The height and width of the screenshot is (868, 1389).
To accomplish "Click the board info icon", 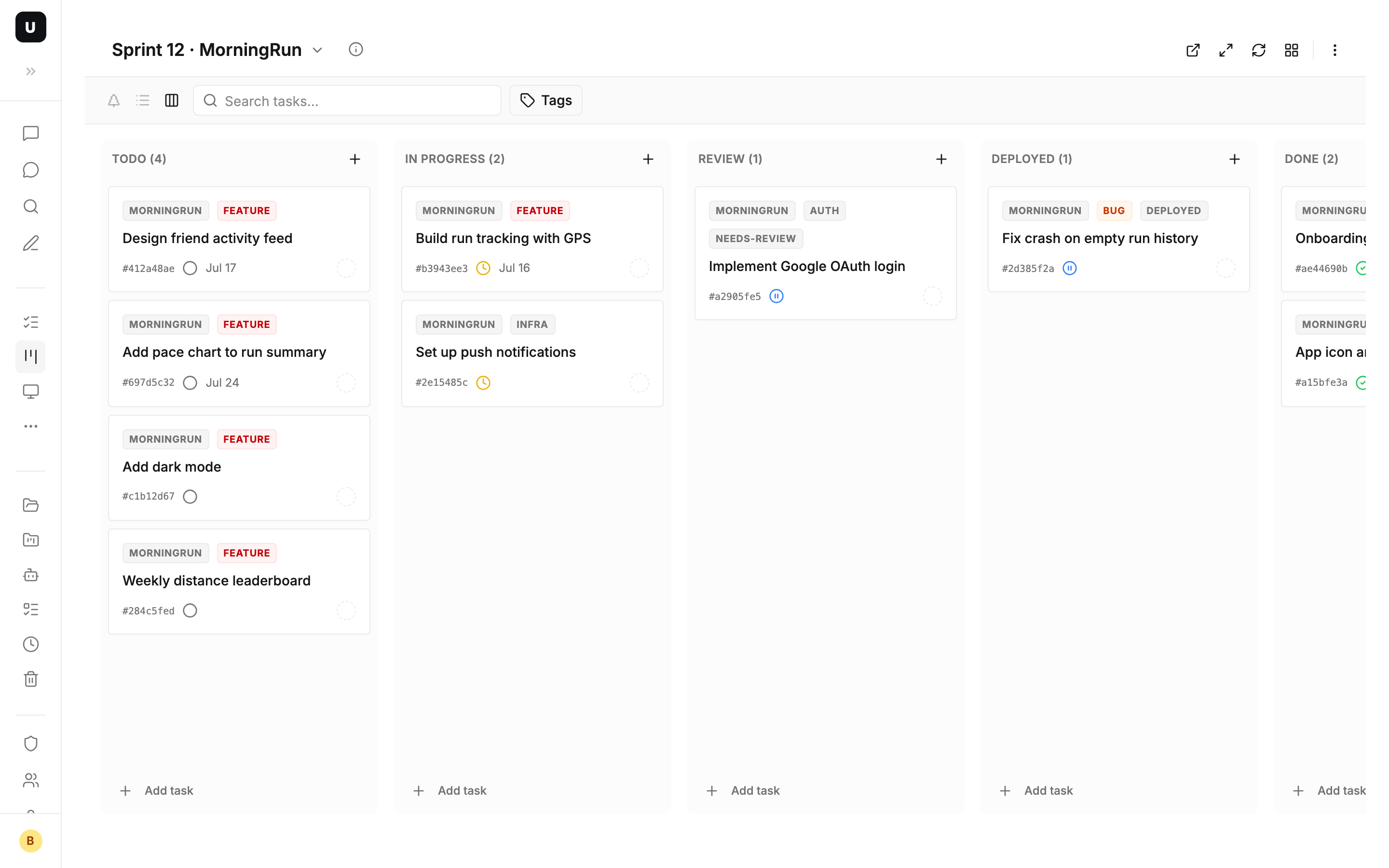I will pos(356,49).
